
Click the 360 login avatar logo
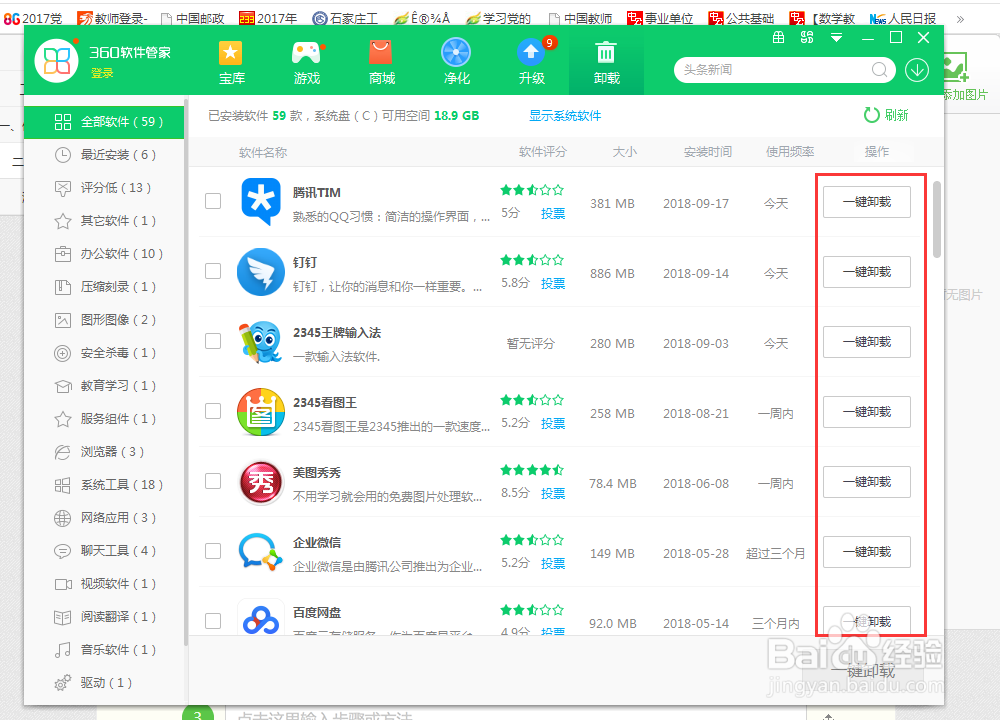55,60
